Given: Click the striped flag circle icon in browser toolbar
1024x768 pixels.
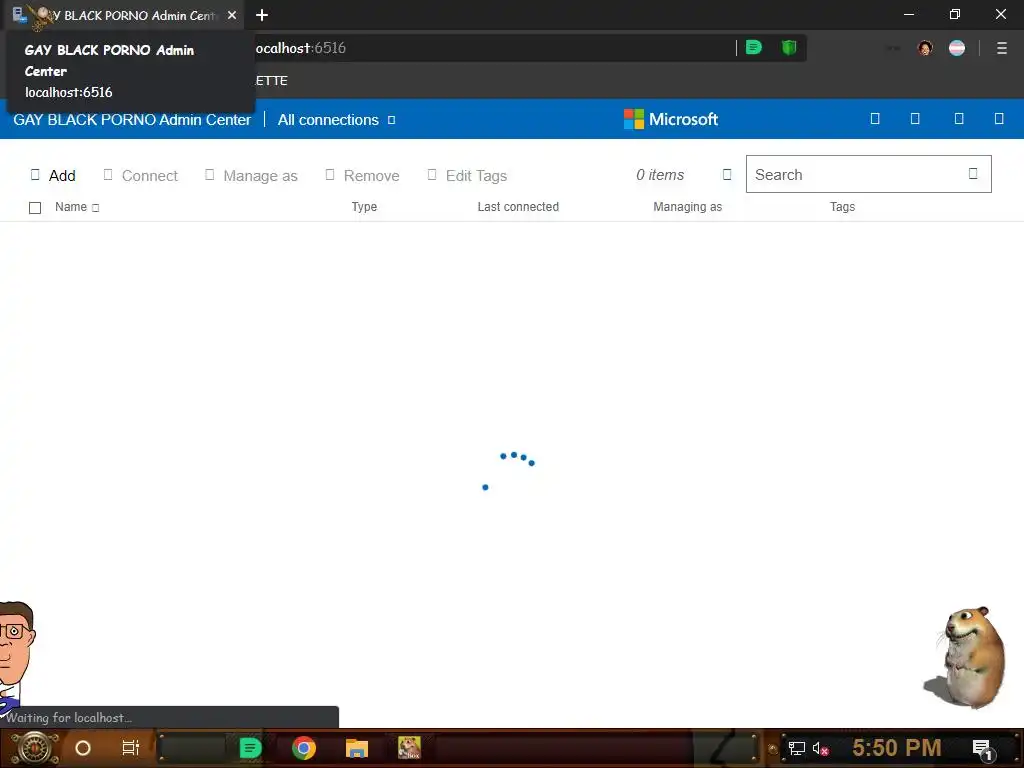Looking at the screenshot, I should pyautogui.click(x=957, y=48).
